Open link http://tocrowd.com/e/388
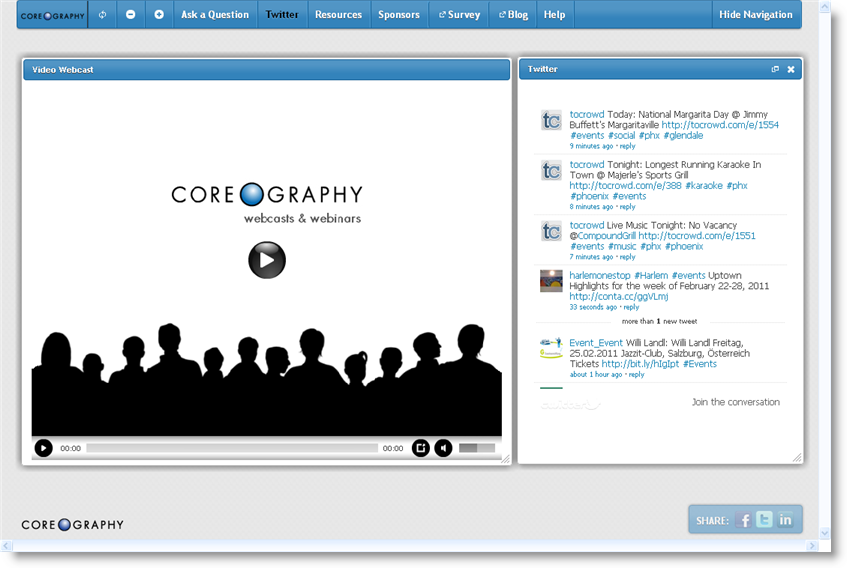 click(626, 186)
